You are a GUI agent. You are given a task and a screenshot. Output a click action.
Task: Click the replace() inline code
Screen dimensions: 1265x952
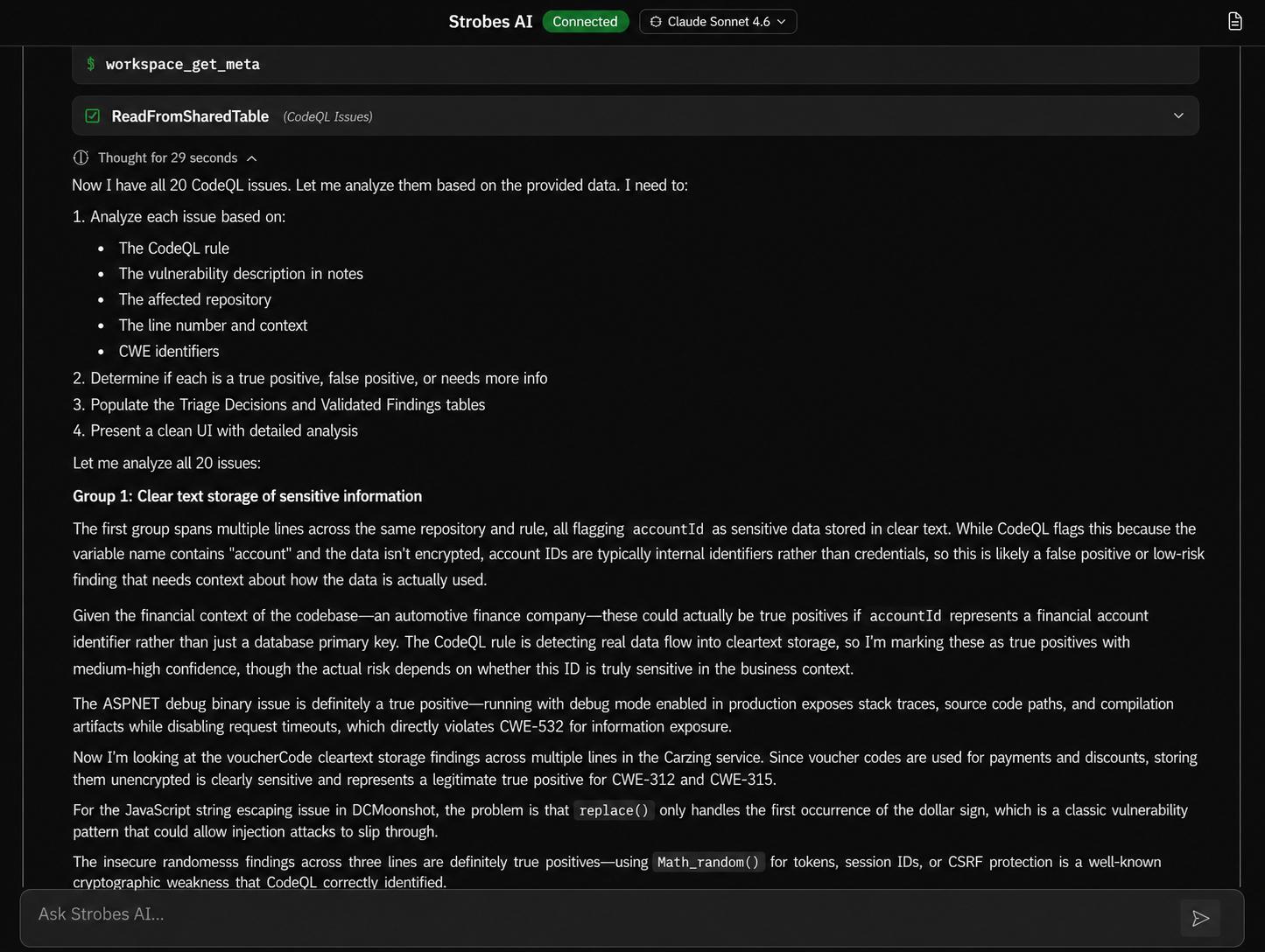[614, 810]
